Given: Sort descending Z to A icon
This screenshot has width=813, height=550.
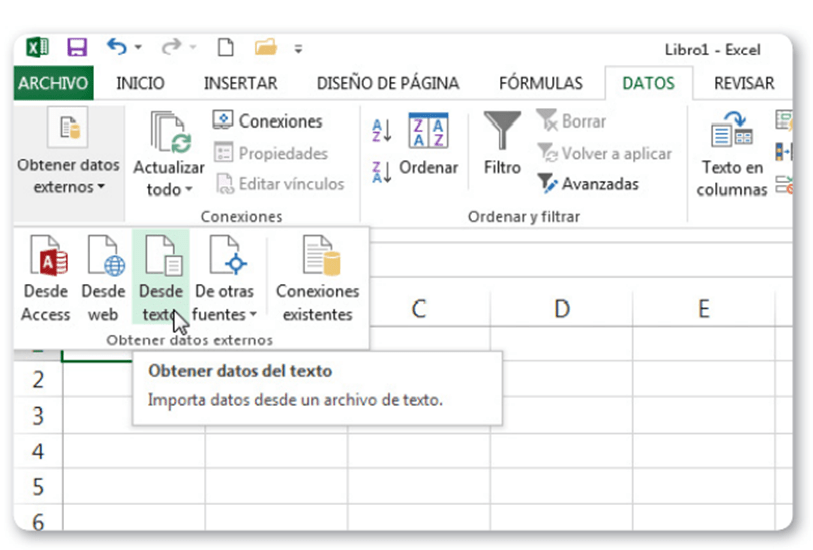Looking at the screenshot, I should [382, 172].
